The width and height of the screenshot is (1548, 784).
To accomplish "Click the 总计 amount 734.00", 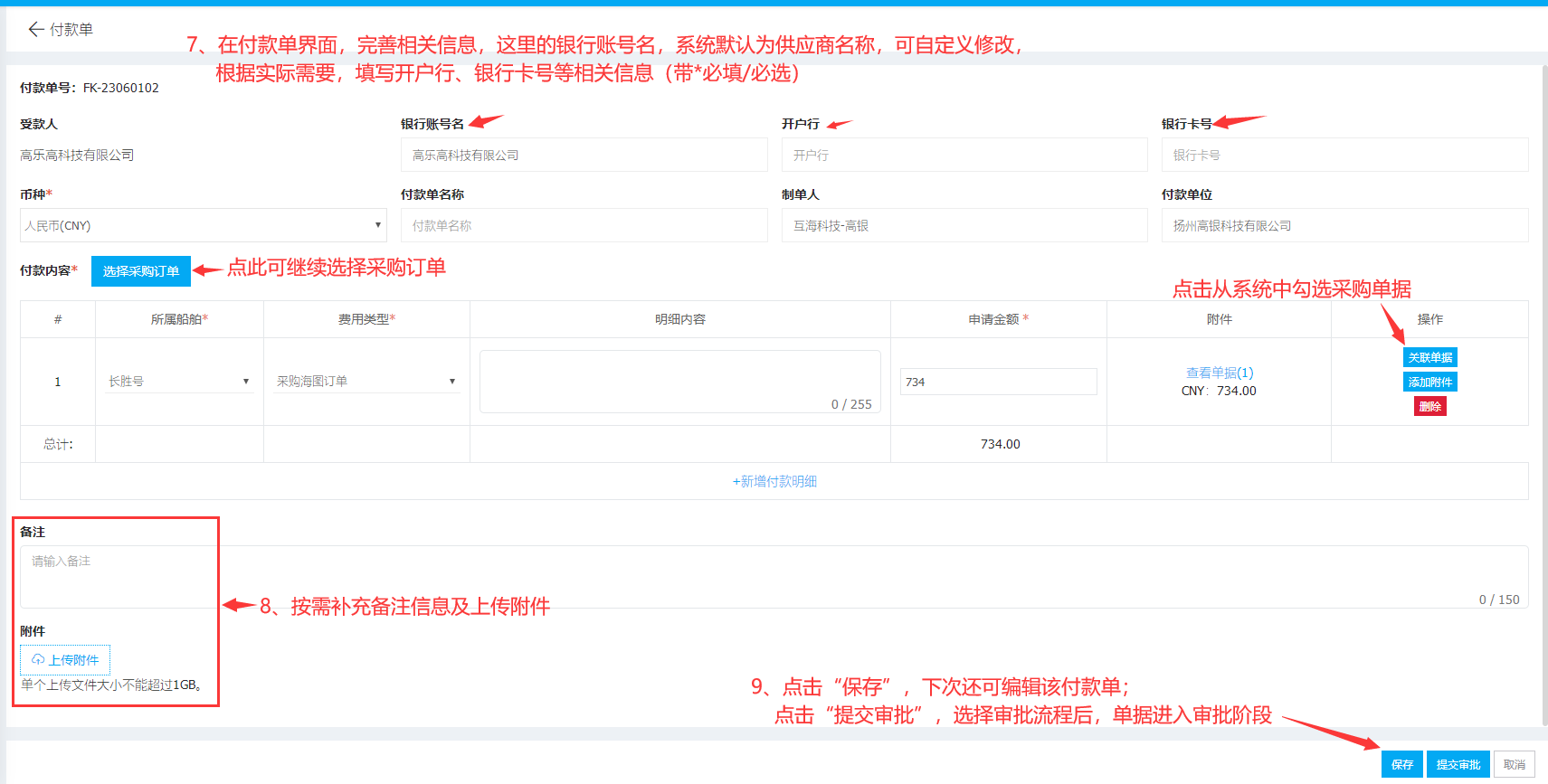I will [x=1000, y=444].
